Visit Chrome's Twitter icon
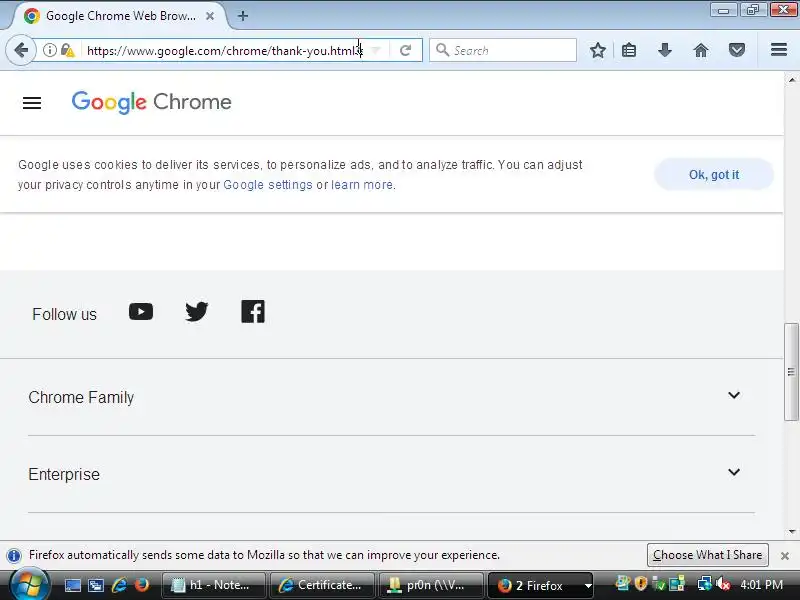 196,312
